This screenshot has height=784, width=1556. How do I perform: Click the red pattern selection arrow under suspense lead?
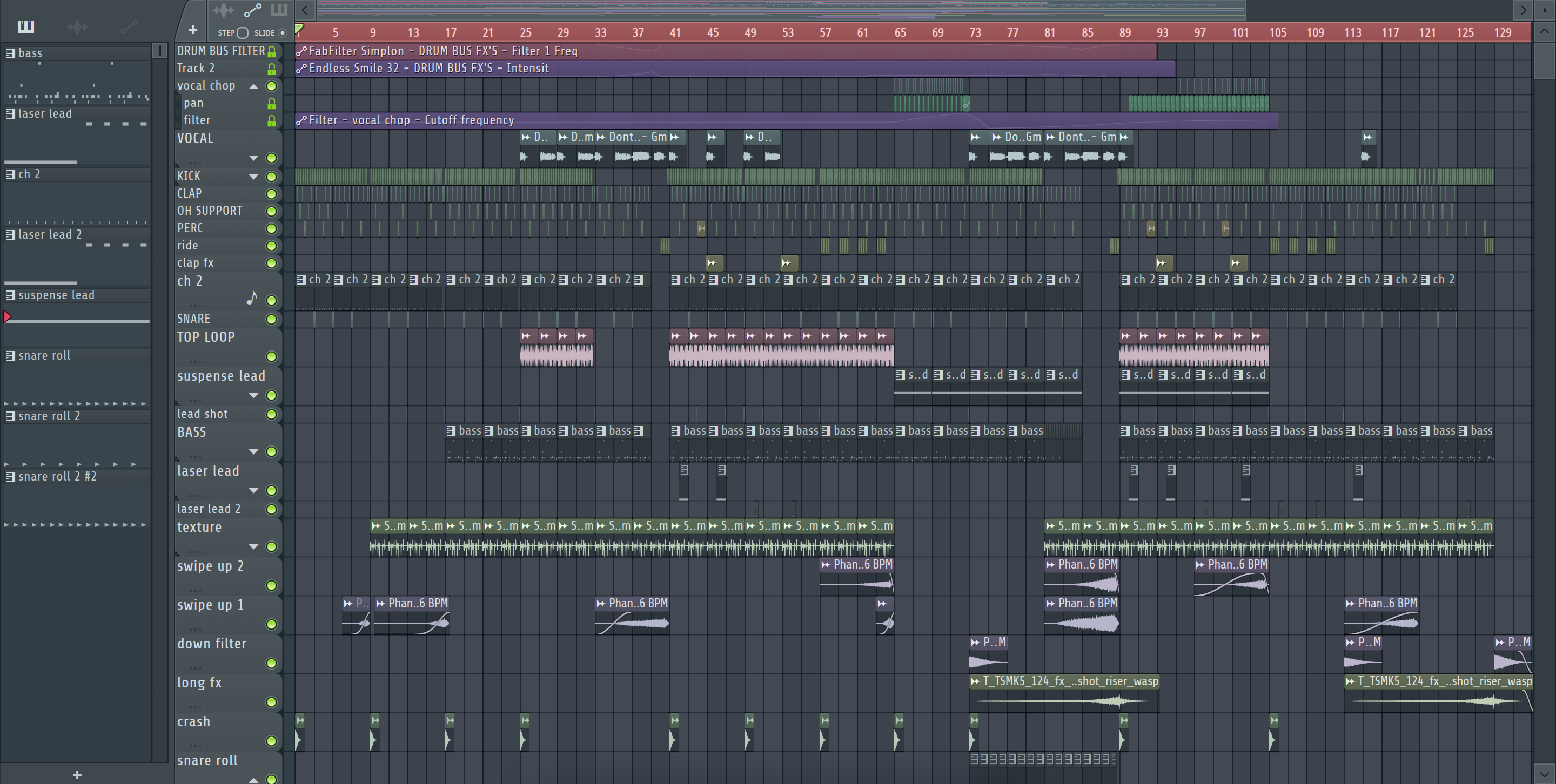tap(7, 317)
